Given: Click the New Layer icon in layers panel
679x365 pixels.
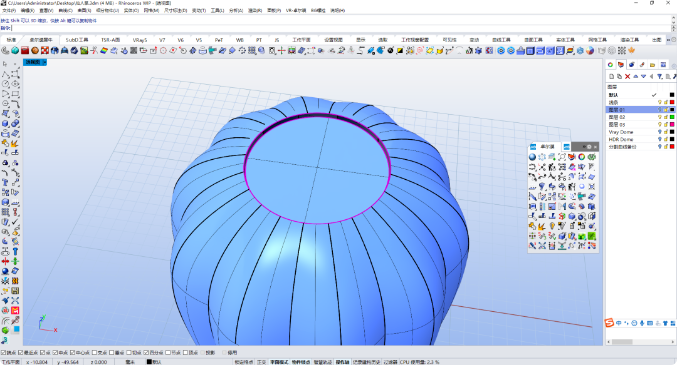Looking at the screenshot, I should click(x=611, y=77).
